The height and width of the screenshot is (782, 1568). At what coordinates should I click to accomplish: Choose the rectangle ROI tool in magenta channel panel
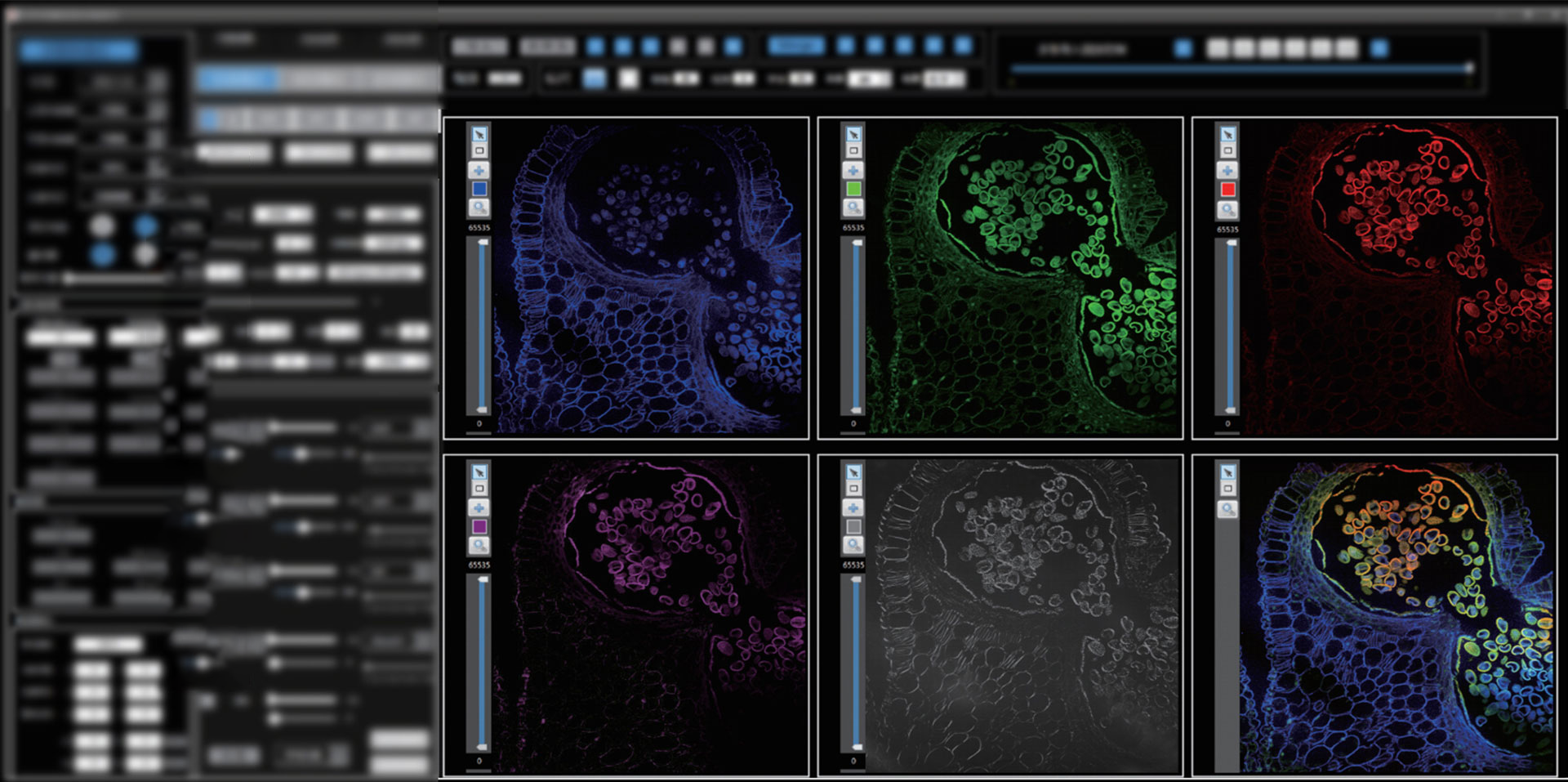(x=479, y=489)
